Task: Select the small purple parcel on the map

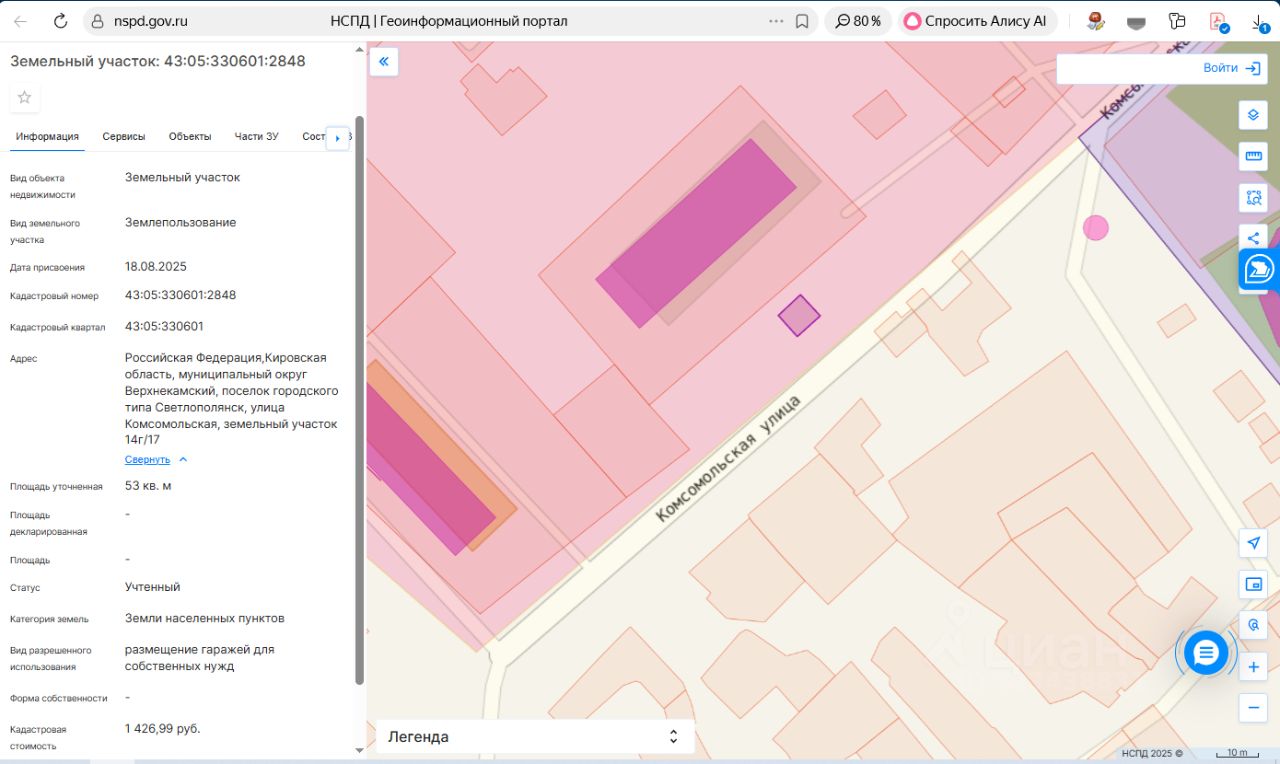Action: pos(799,315)
